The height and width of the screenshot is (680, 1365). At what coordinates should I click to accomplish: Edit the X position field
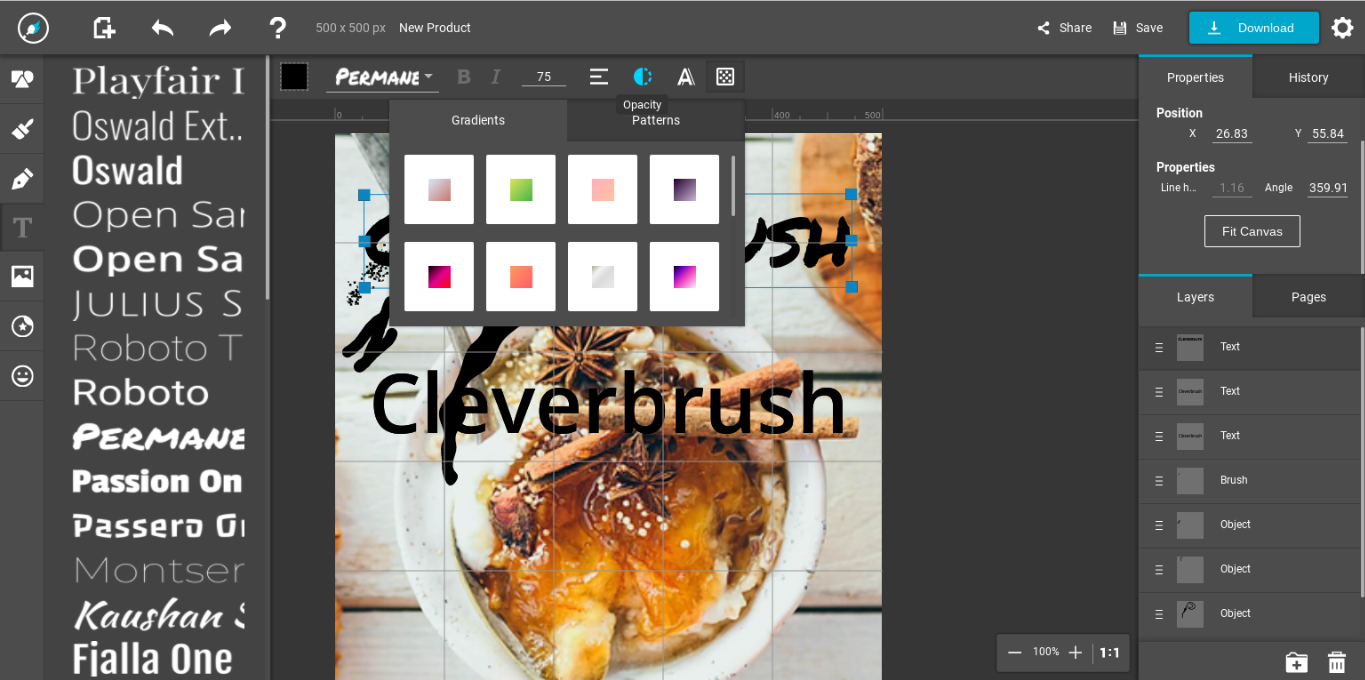1232,134
